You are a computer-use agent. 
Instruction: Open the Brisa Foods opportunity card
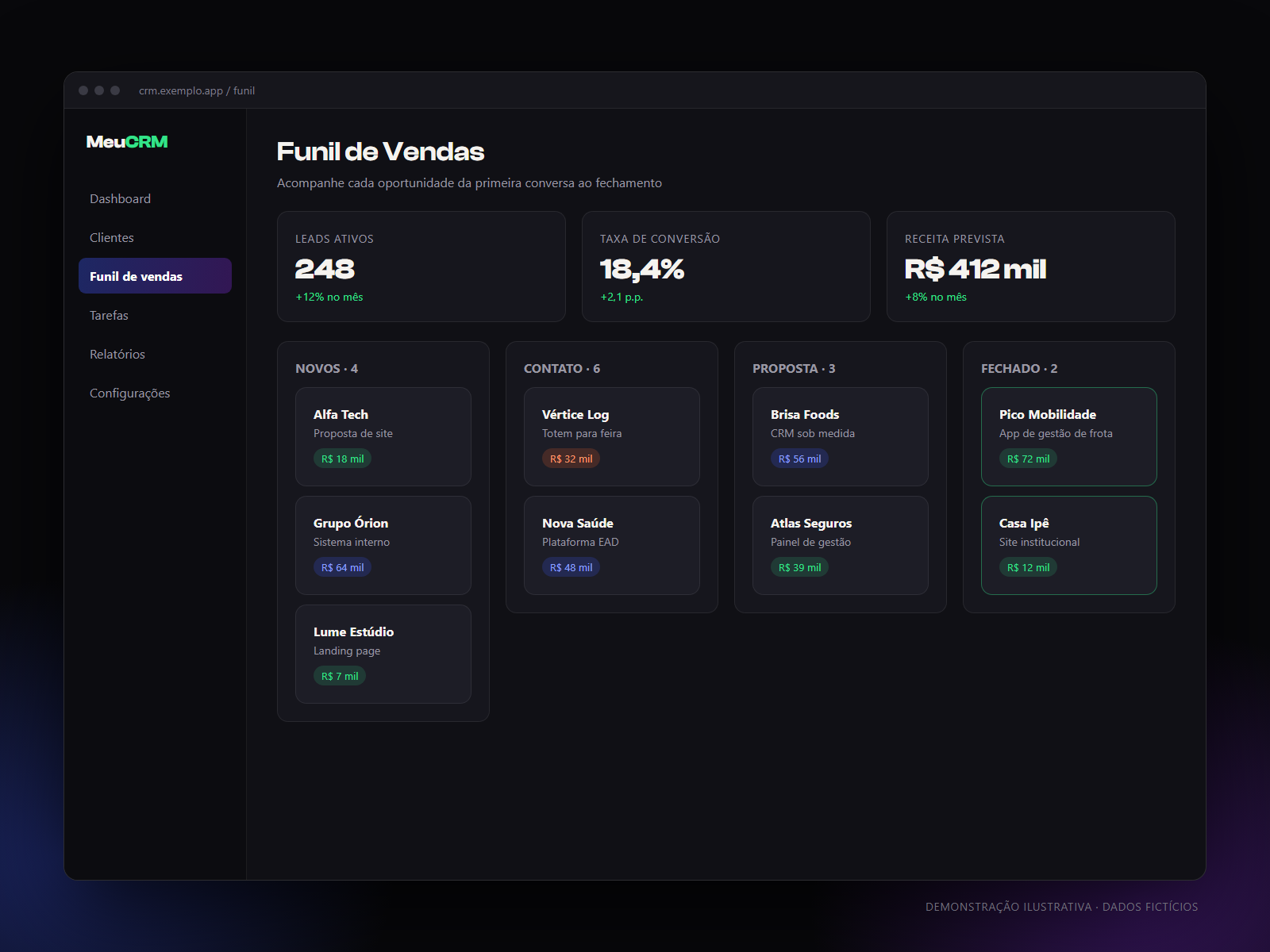click(841, 436)
